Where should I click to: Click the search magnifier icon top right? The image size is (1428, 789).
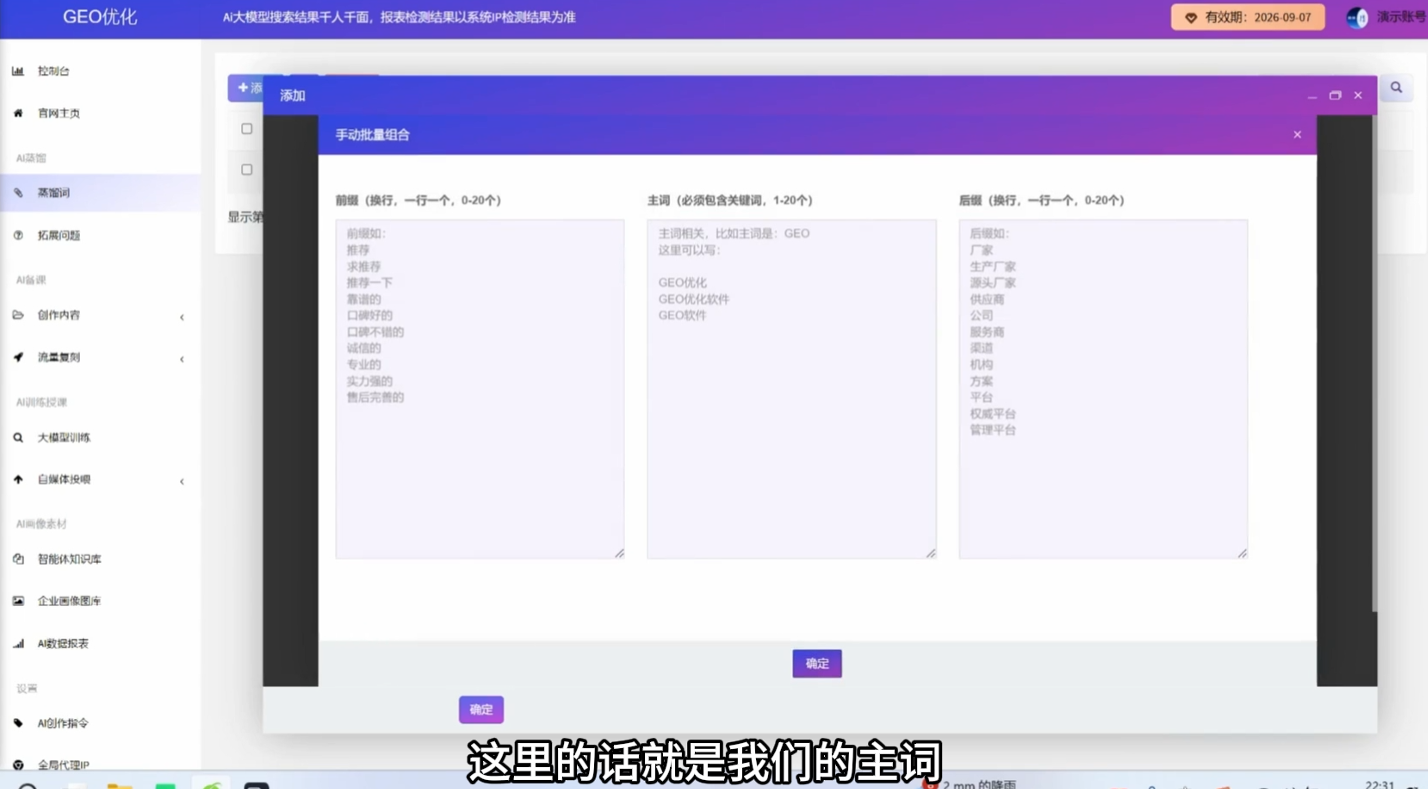(x=1396, y=87)
